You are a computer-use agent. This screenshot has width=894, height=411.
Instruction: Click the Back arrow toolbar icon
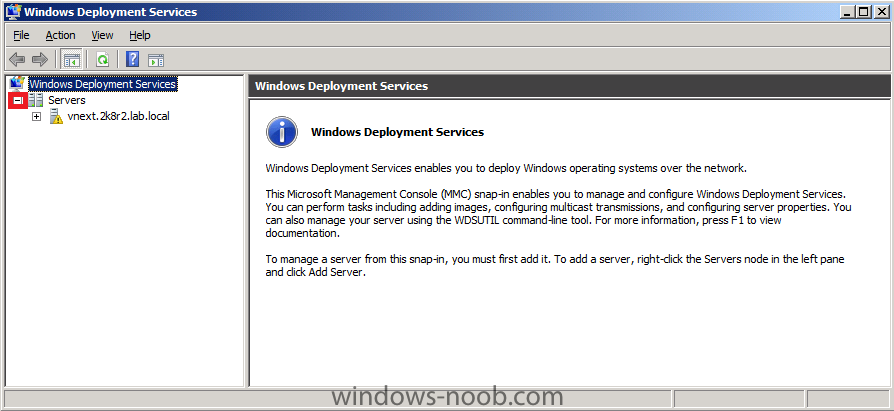(18, 59)
